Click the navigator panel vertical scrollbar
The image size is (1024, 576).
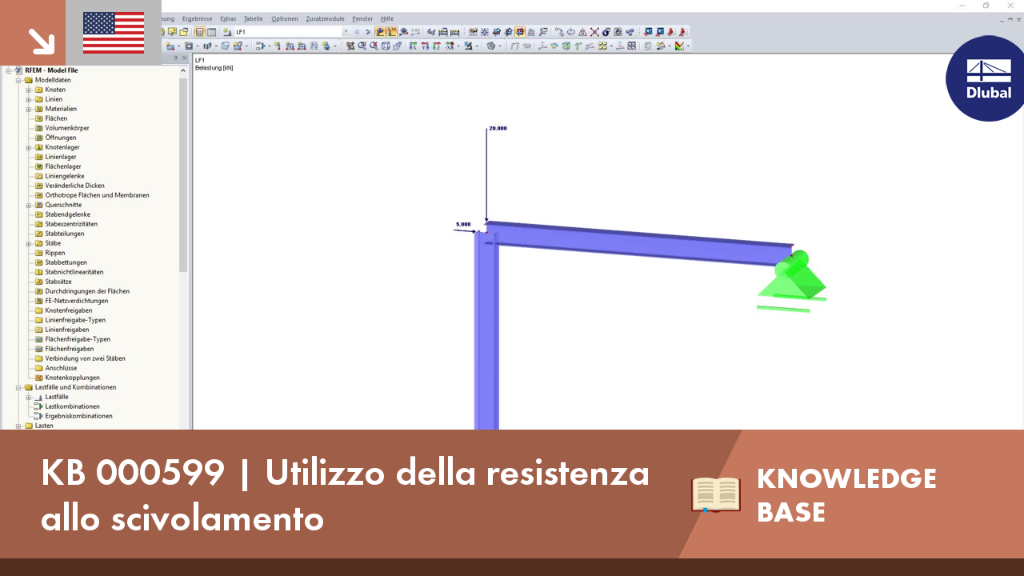[184, 175]
